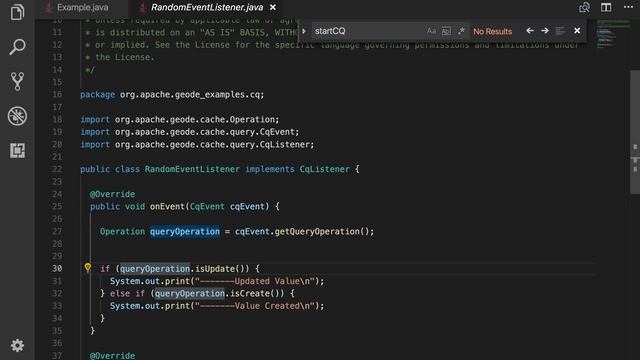The image size is (640, 360).
Task: Click line number 22 in the gutter
Action: coord(57,169)
